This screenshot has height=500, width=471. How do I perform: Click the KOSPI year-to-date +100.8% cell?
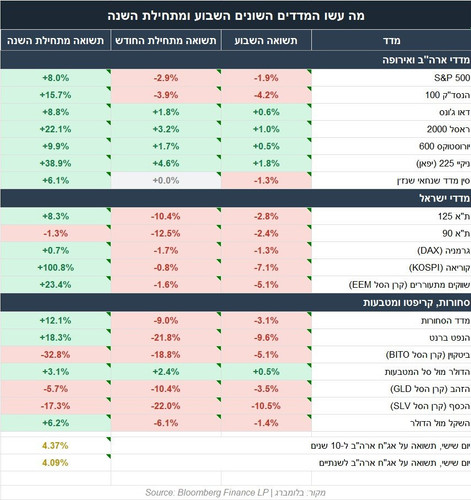(55, 268)
